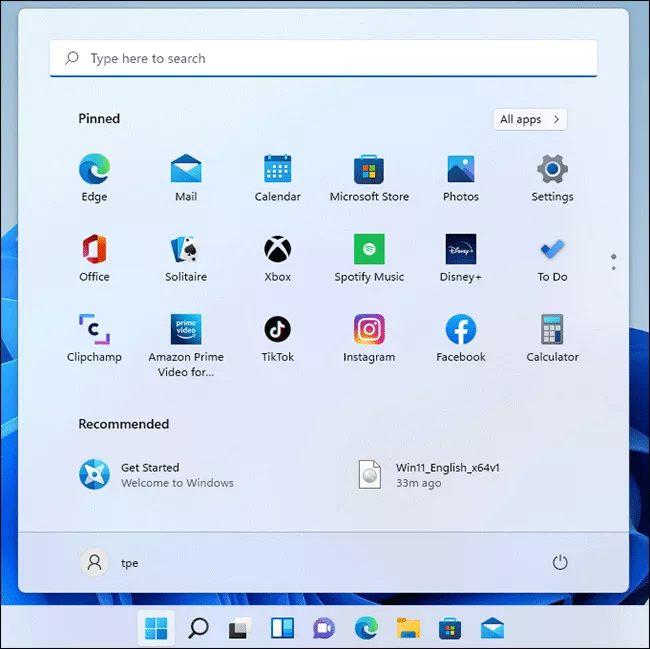Launch the TikTok app

coord(277,338)
